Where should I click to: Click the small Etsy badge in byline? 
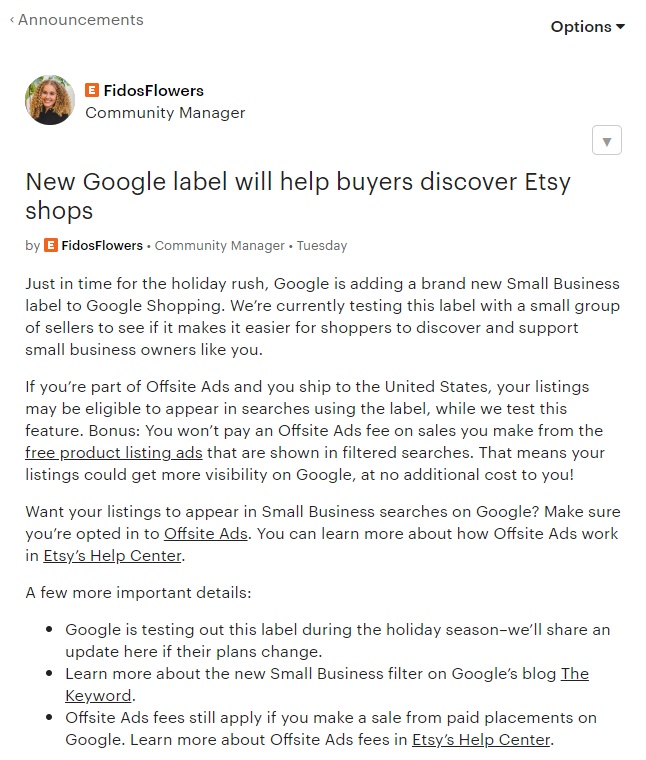(x=51, y=245)
